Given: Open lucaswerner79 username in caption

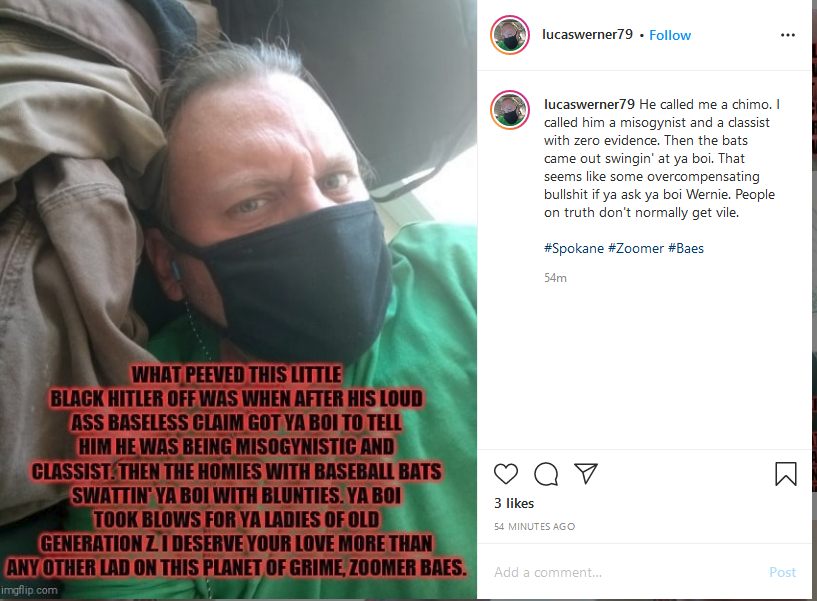Looking at the screenshot, I should coord(589,104).
